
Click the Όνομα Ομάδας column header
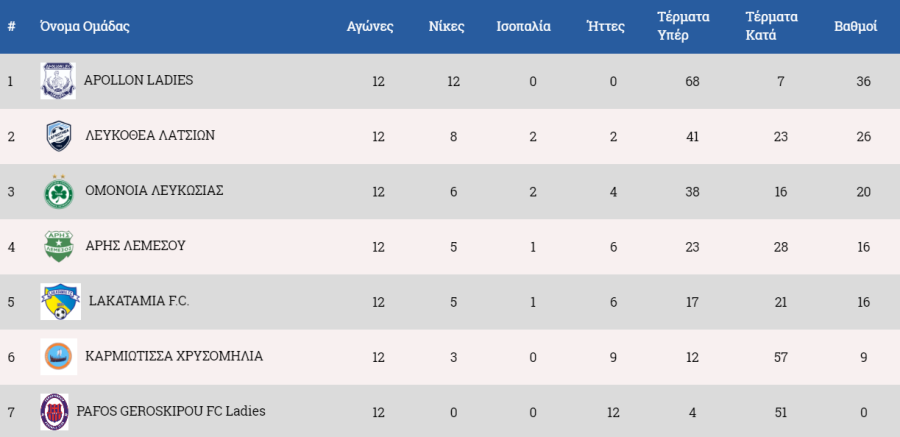[x=85, y=26]
